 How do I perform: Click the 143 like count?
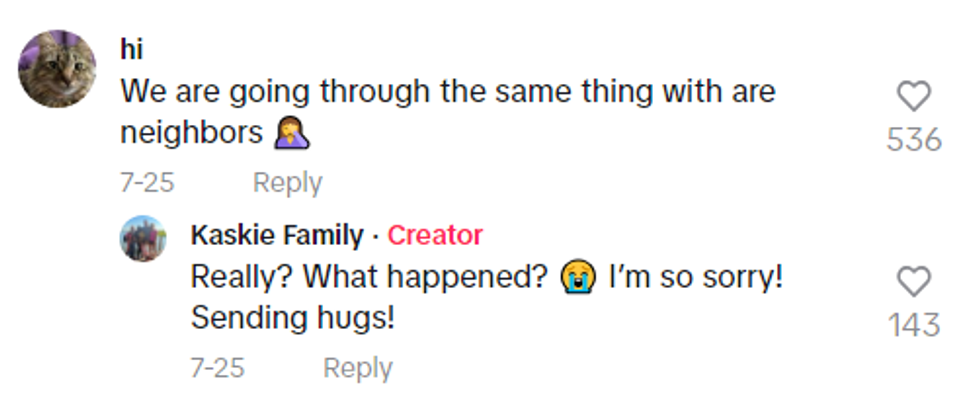(914, 325)
